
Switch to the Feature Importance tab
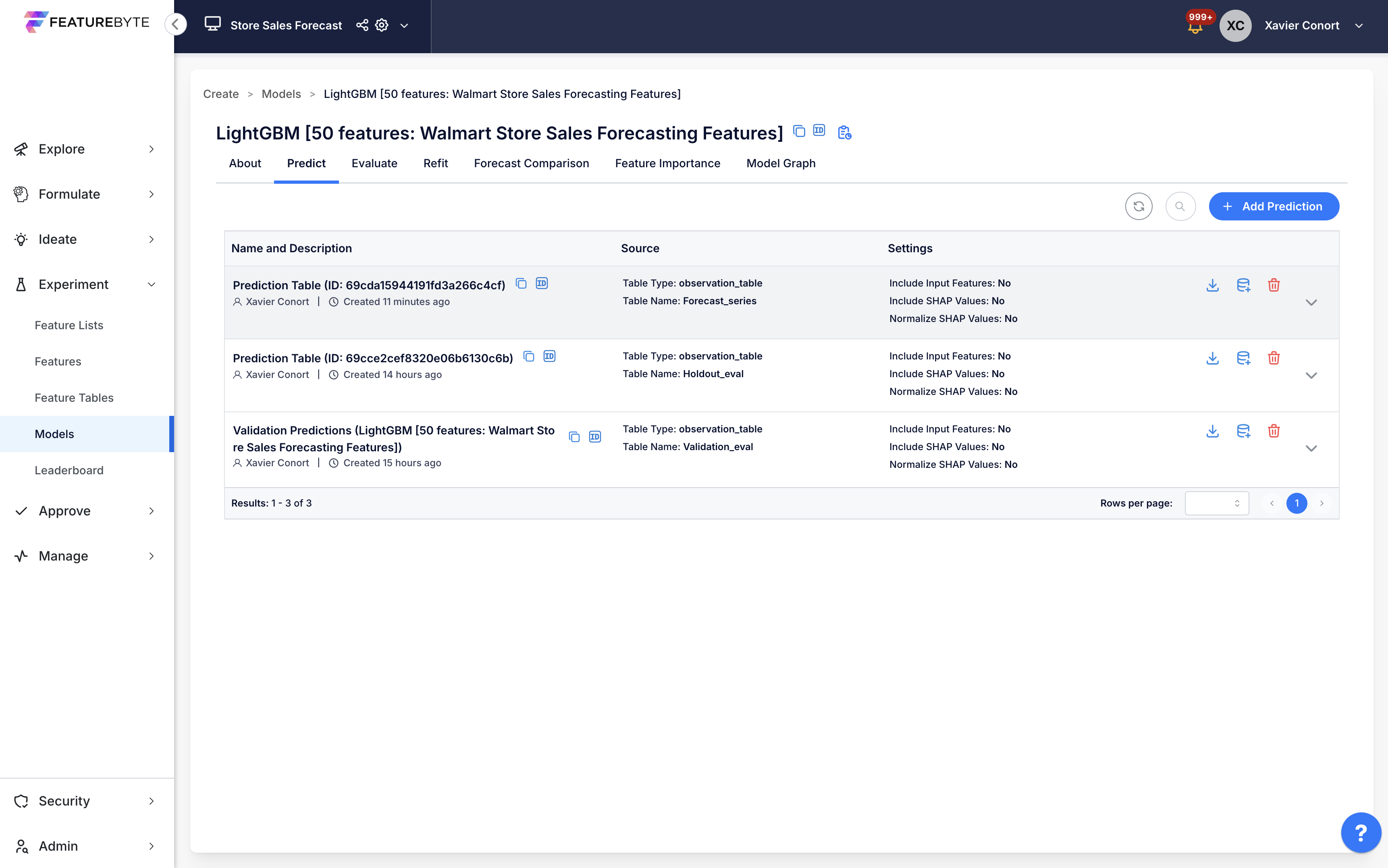667,163
